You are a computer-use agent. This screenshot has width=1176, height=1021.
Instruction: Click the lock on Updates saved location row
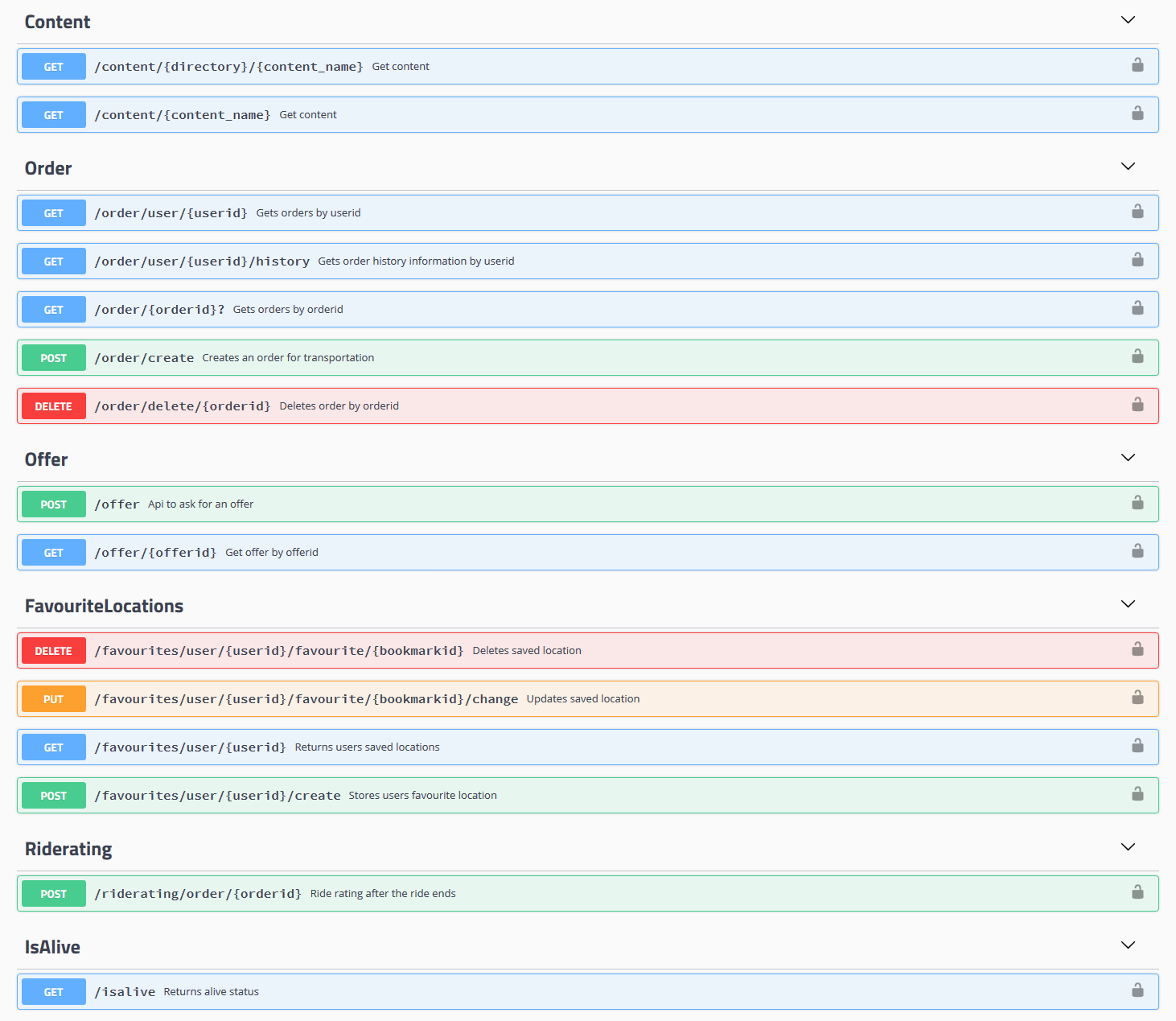(1137, 698)
